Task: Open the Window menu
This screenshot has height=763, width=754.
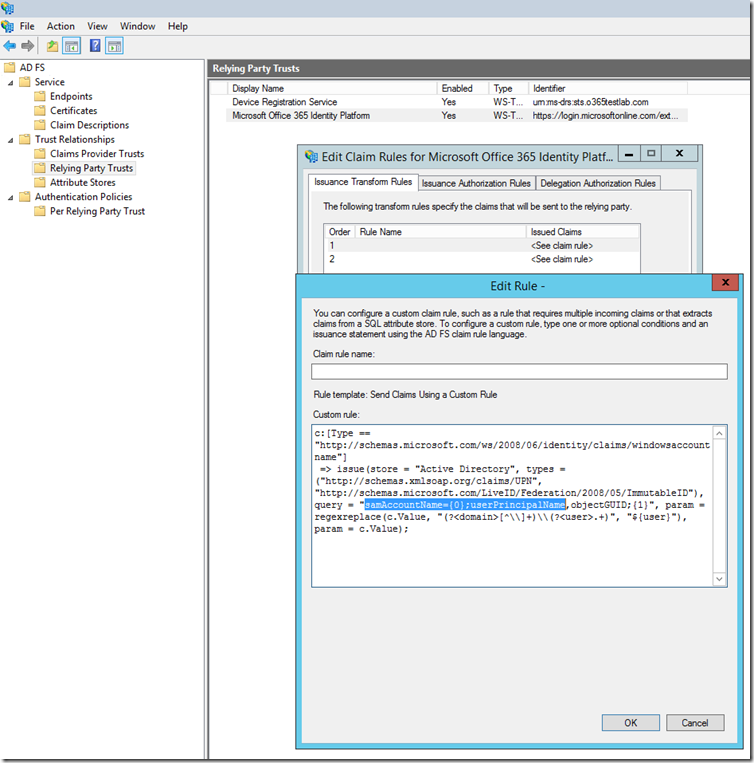Action: (x=138, y=26)
